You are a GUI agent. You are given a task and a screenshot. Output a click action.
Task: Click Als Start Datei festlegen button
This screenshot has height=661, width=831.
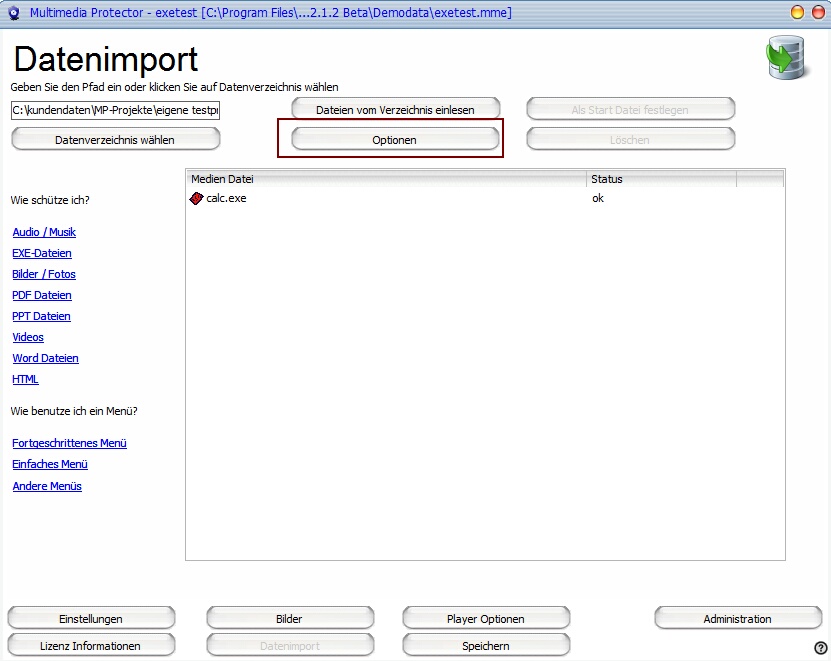[630, 110]
